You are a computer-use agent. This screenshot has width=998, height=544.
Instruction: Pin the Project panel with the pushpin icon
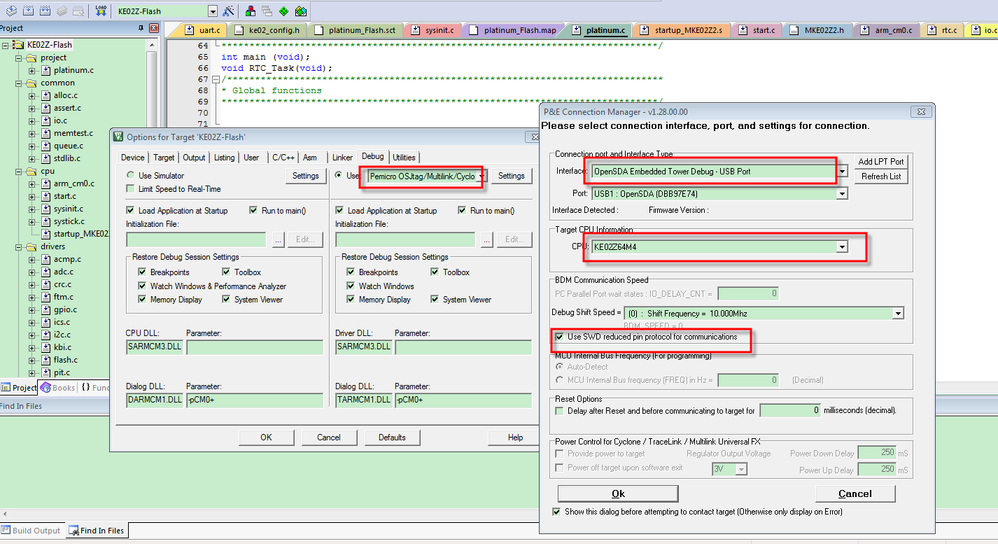click(141, 28)
